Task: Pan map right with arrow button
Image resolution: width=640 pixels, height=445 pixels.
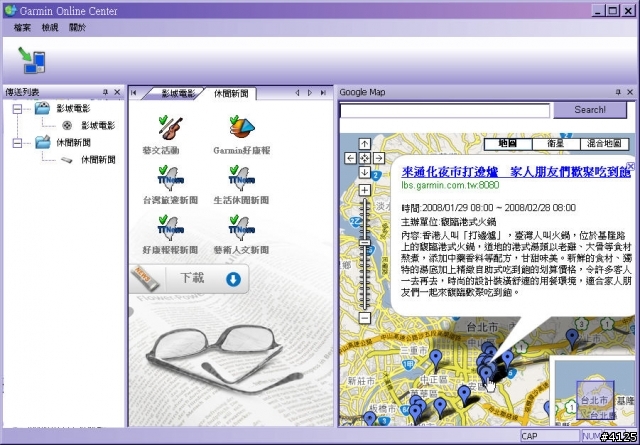Action: coord(379,158)
